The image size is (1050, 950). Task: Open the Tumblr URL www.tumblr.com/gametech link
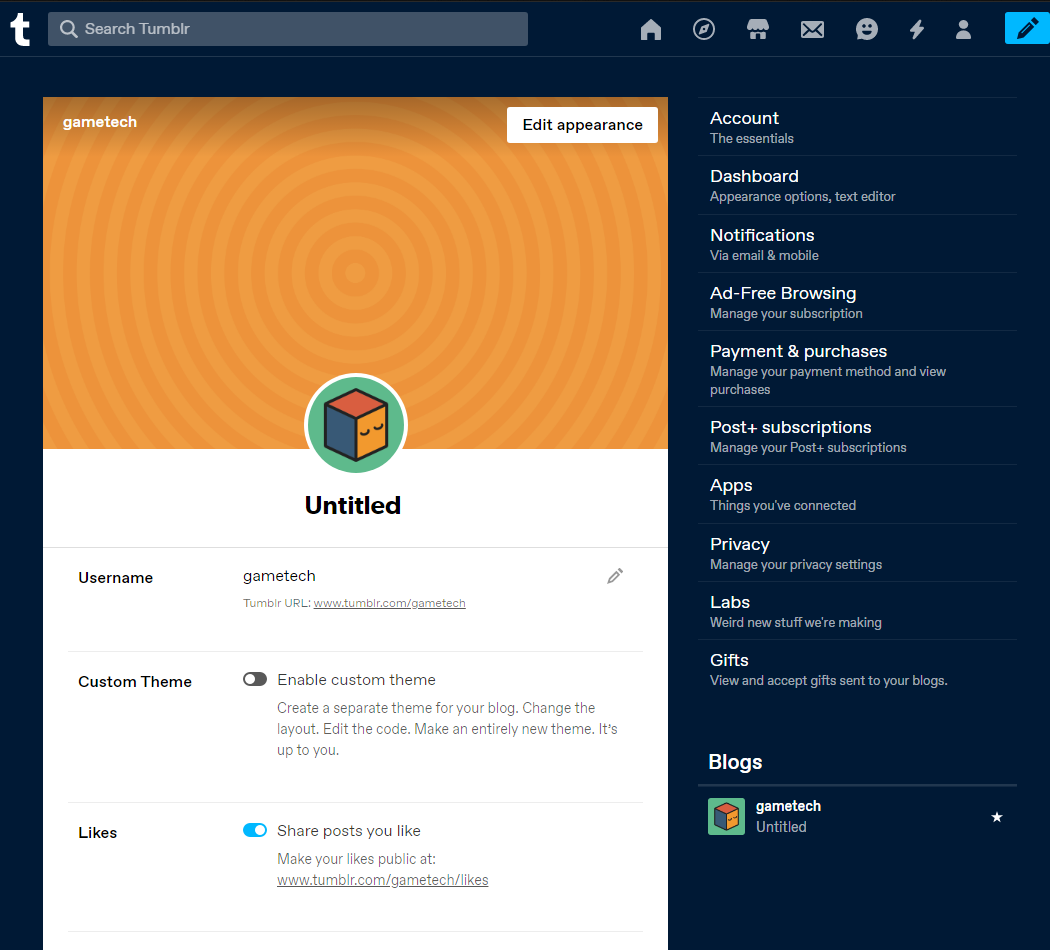click(x=389, y=603)
